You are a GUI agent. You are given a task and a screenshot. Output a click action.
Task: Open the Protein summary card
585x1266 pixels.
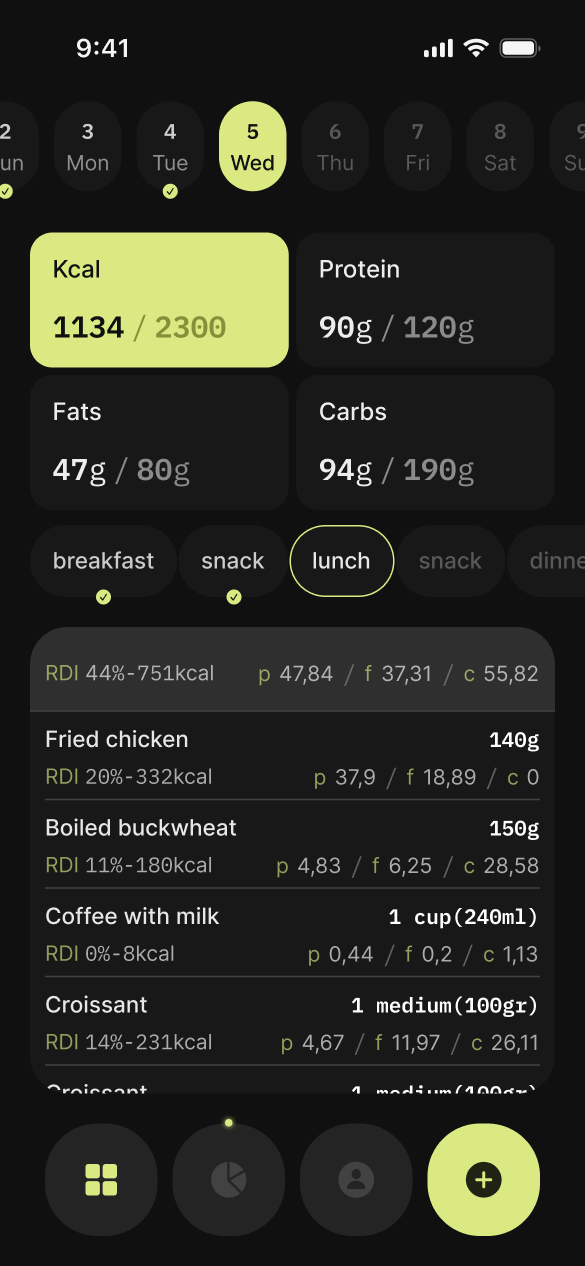click(x=426, y=300)
